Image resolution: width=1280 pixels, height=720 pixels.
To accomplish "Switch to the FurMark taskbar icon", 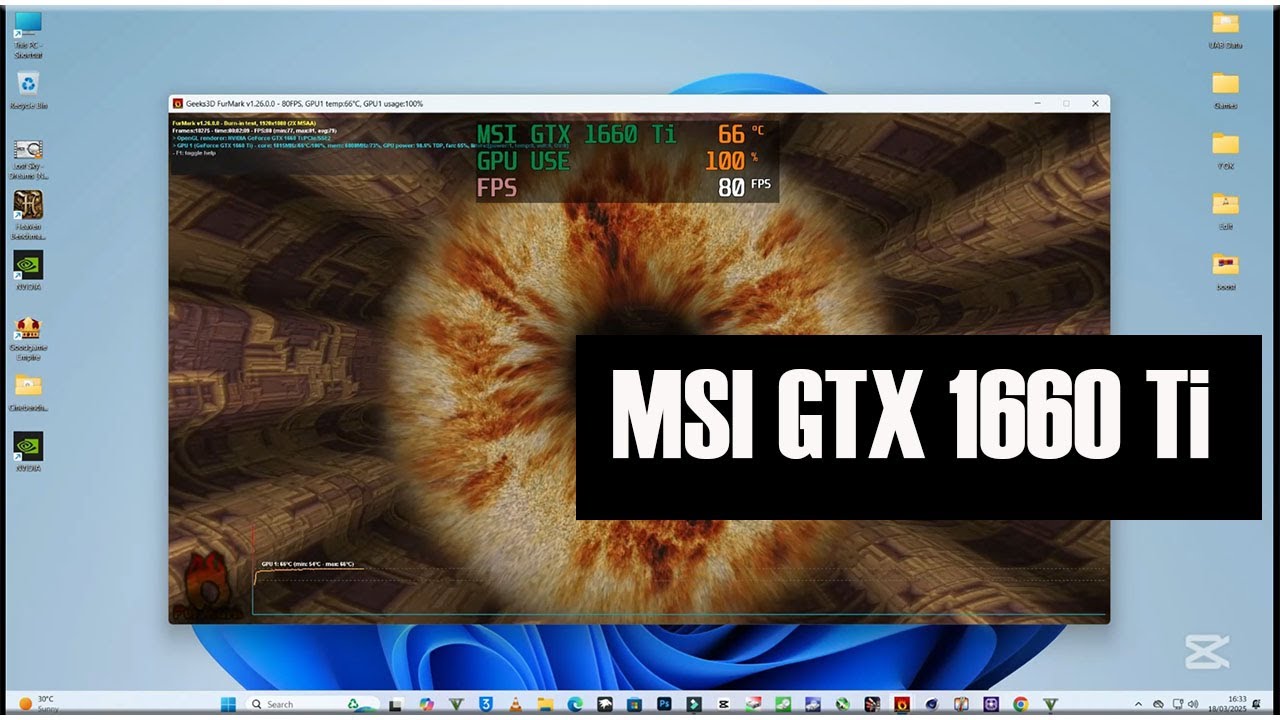I will 901,704.
